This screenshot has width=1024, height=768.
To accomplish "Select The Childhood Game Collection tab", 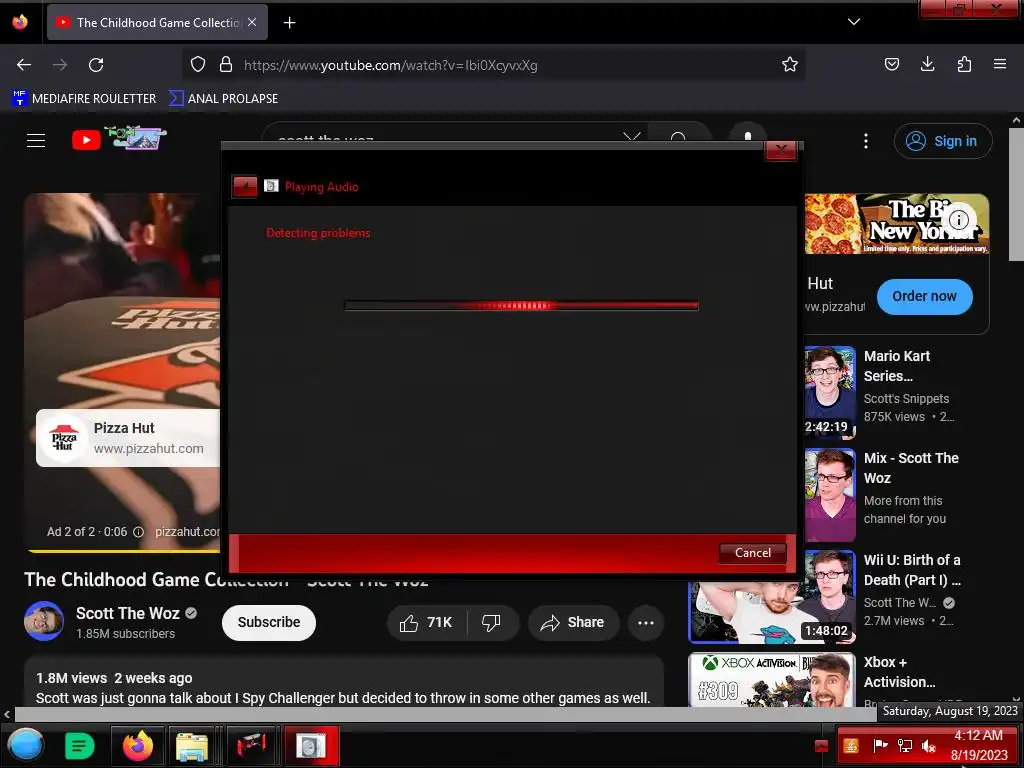I will 157,23.
